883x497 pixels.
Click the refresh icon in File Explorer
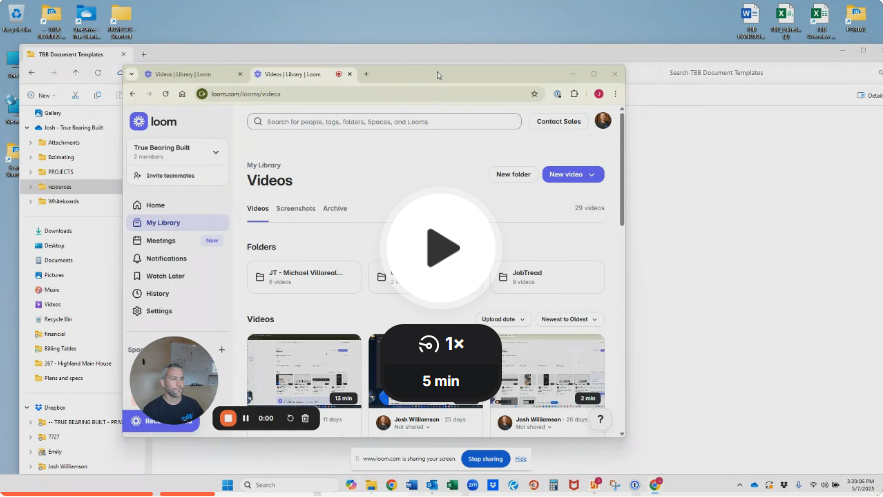click(x=98, y=73)
